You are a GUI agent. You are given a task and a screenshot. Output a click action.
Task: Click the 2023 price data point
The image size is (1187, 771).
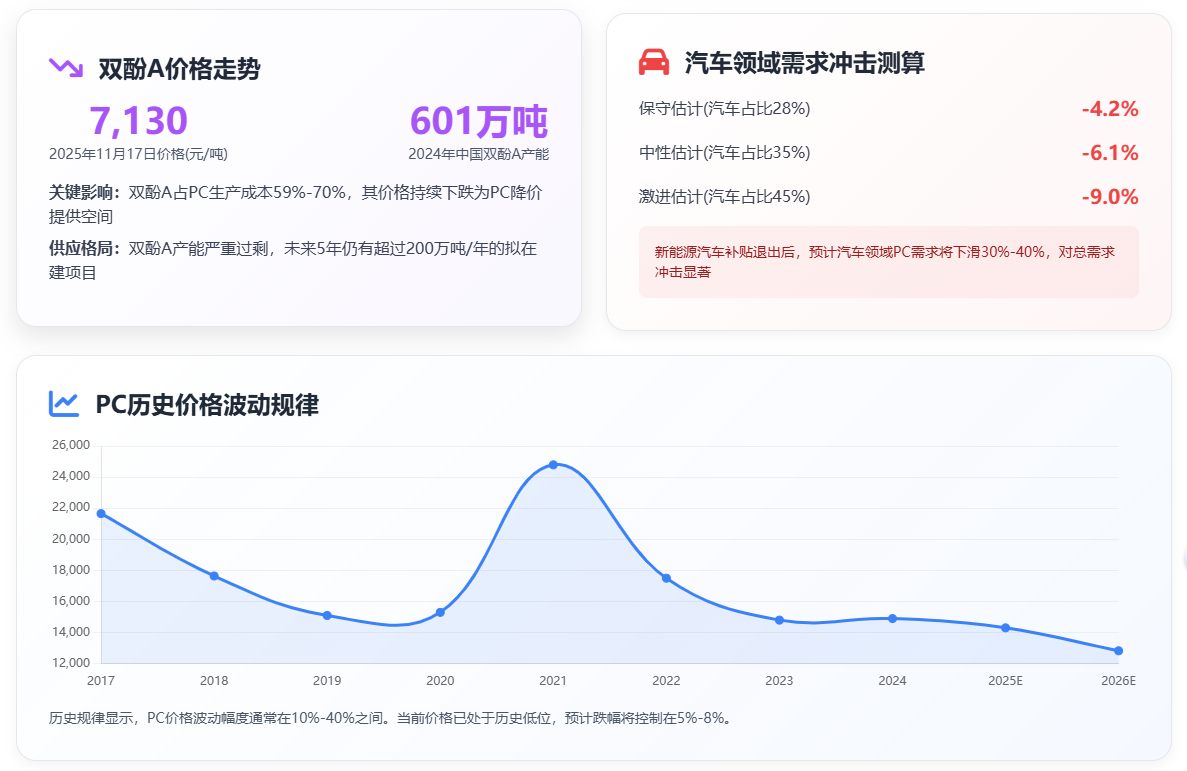point(779,620)
